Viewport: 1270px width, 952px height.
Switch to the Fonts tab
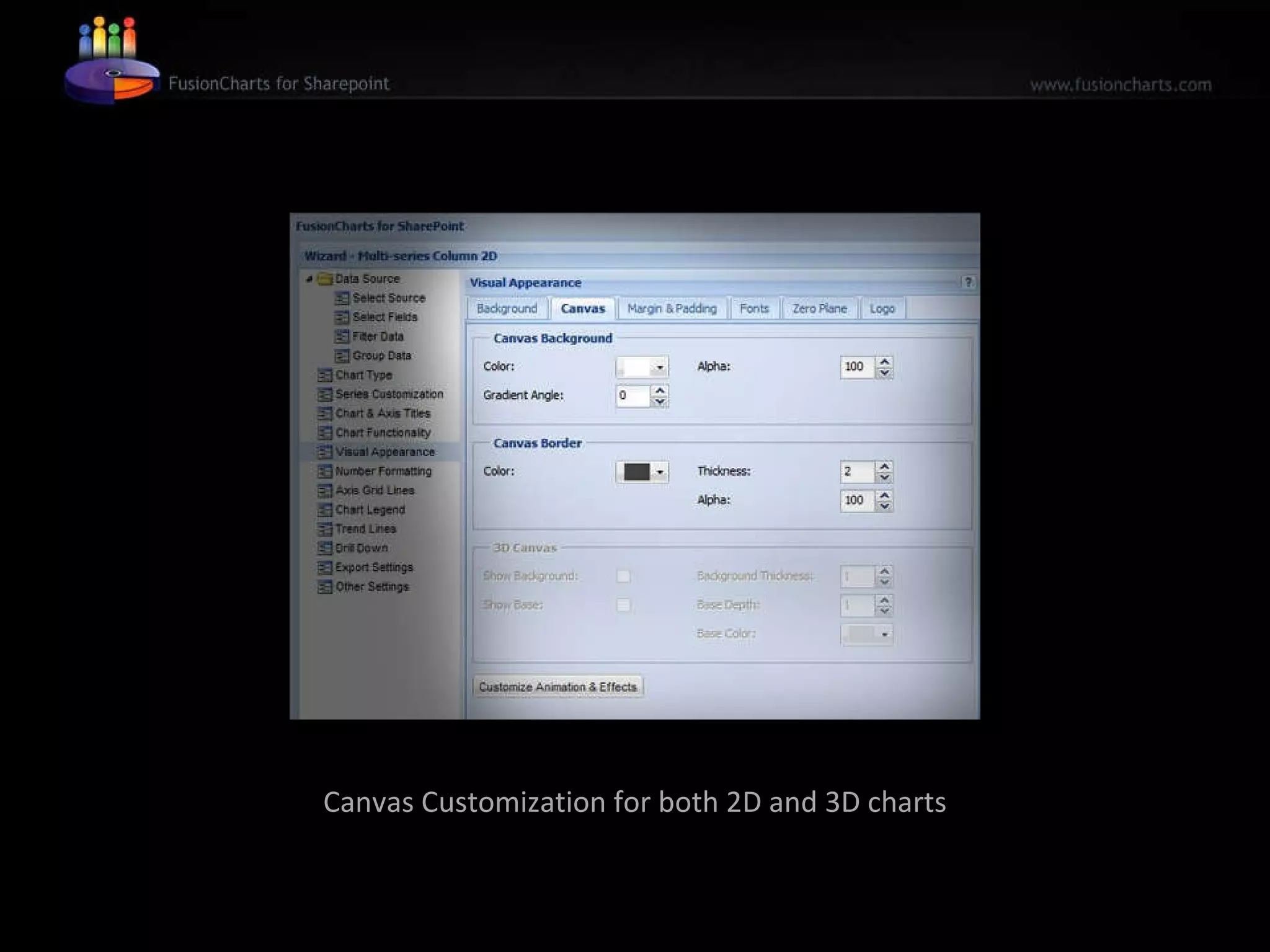(754, 309)
